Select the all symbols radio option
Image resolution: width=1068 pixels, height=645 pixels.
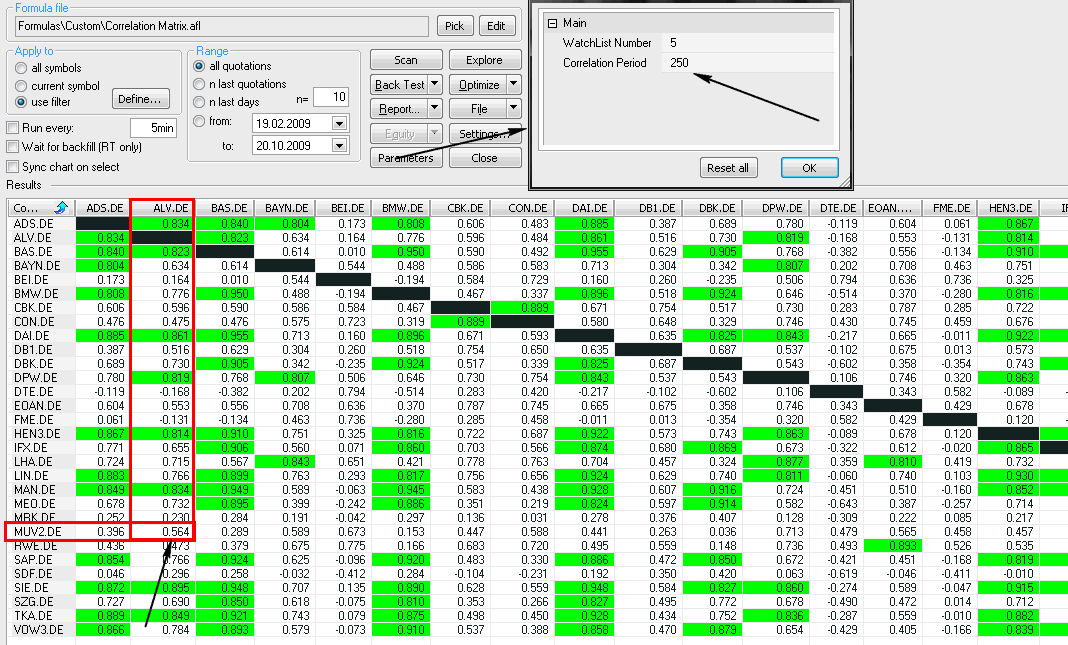coord(21,67)
